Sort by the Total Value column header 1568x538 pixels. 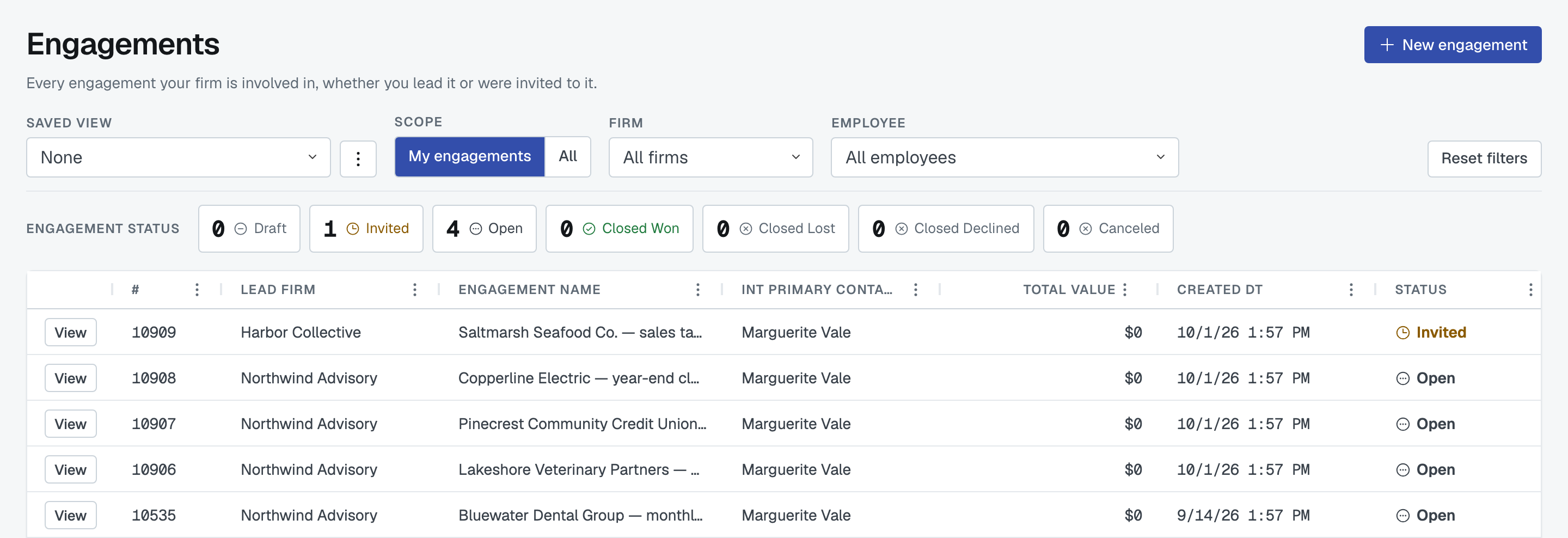pos(1069,290)
